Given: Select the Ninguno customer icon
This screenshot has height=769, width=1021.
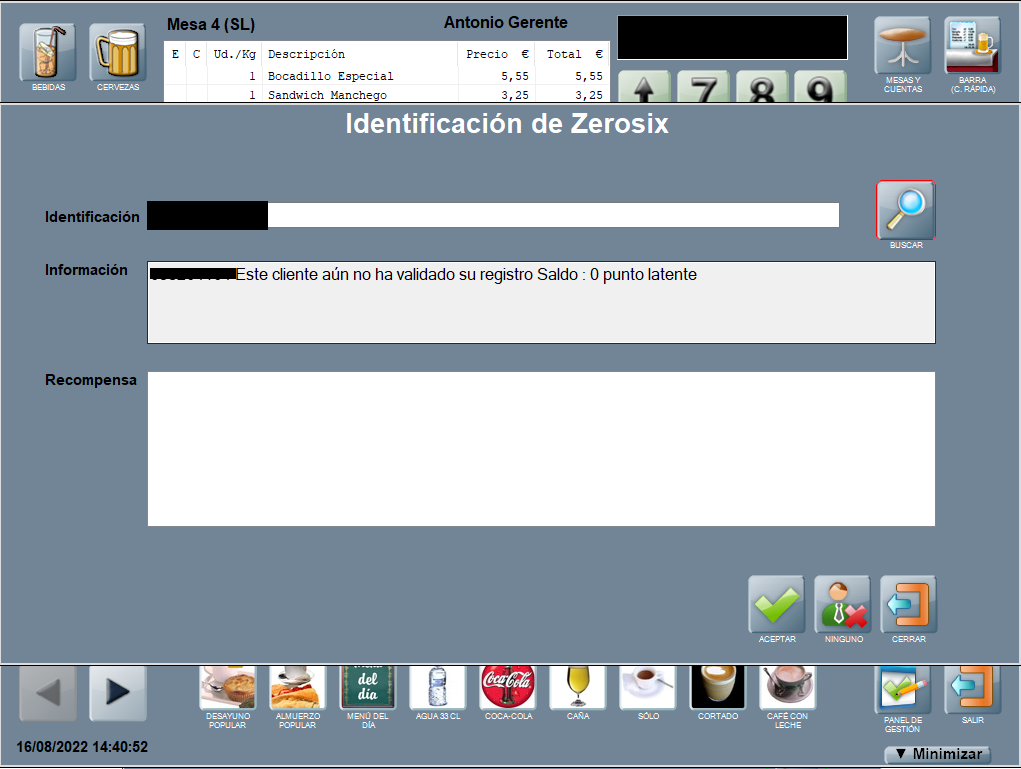Looking at the screenshot, I should click(843, 604).
